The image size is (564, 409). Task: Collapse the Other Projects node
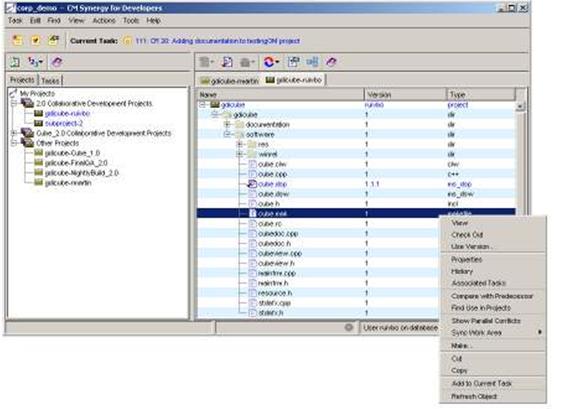14,143
